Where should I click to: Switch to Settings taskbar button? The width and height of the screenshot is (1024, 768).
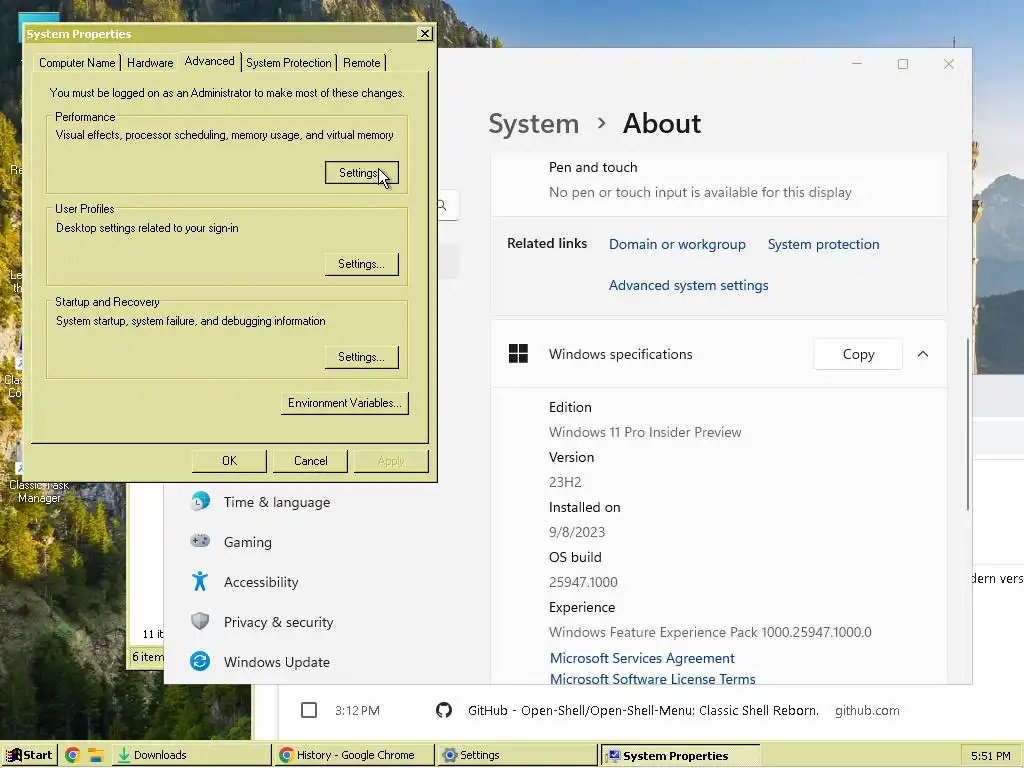[x=517, y=755]
